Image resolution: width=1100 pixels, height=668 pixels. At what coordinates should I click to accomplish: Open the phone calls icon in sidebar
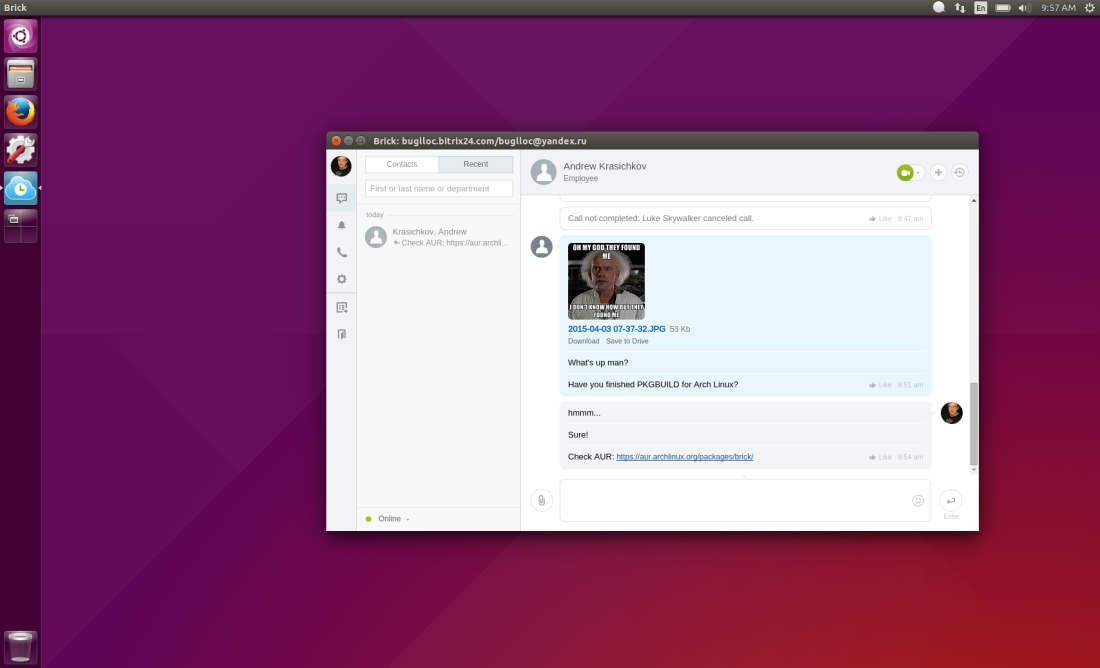342,253
